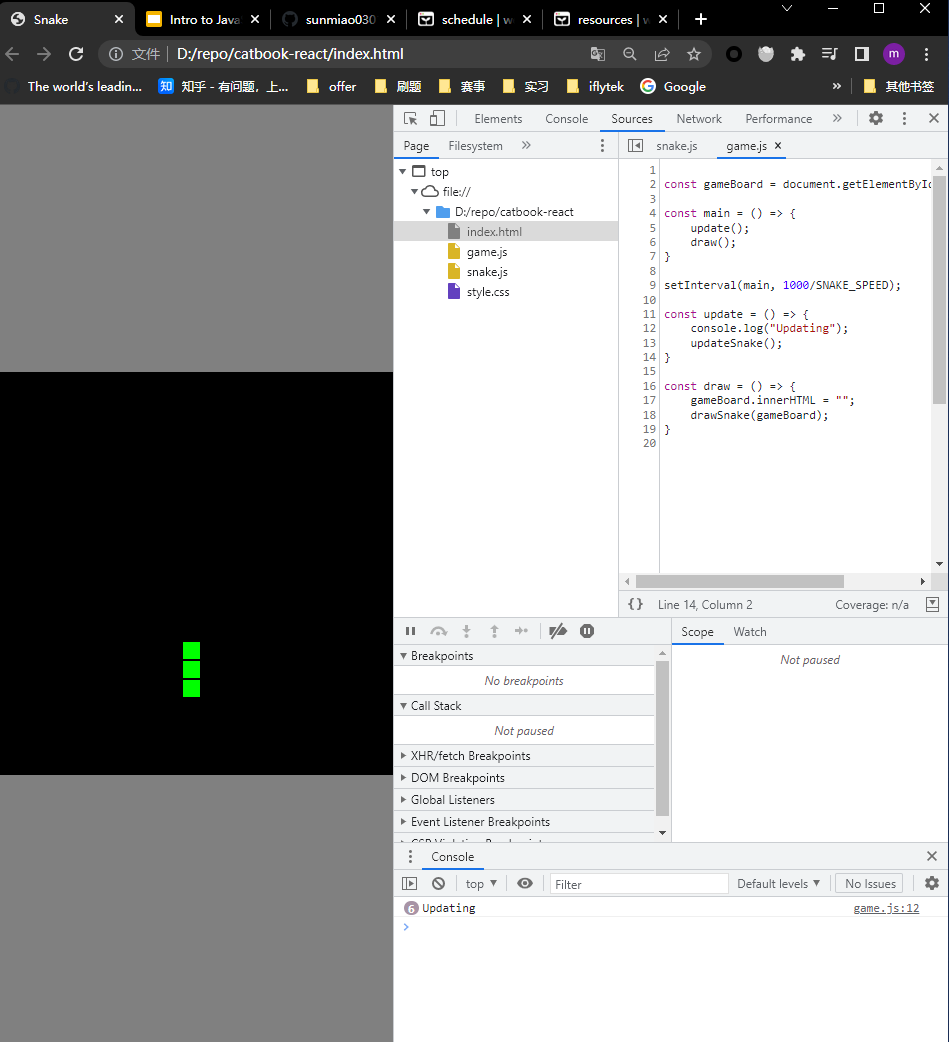Image resolution: width=949 pixels, height=1042 pixels.
Task: Pretty print the source with braces icon
Action: click(635, 604)
